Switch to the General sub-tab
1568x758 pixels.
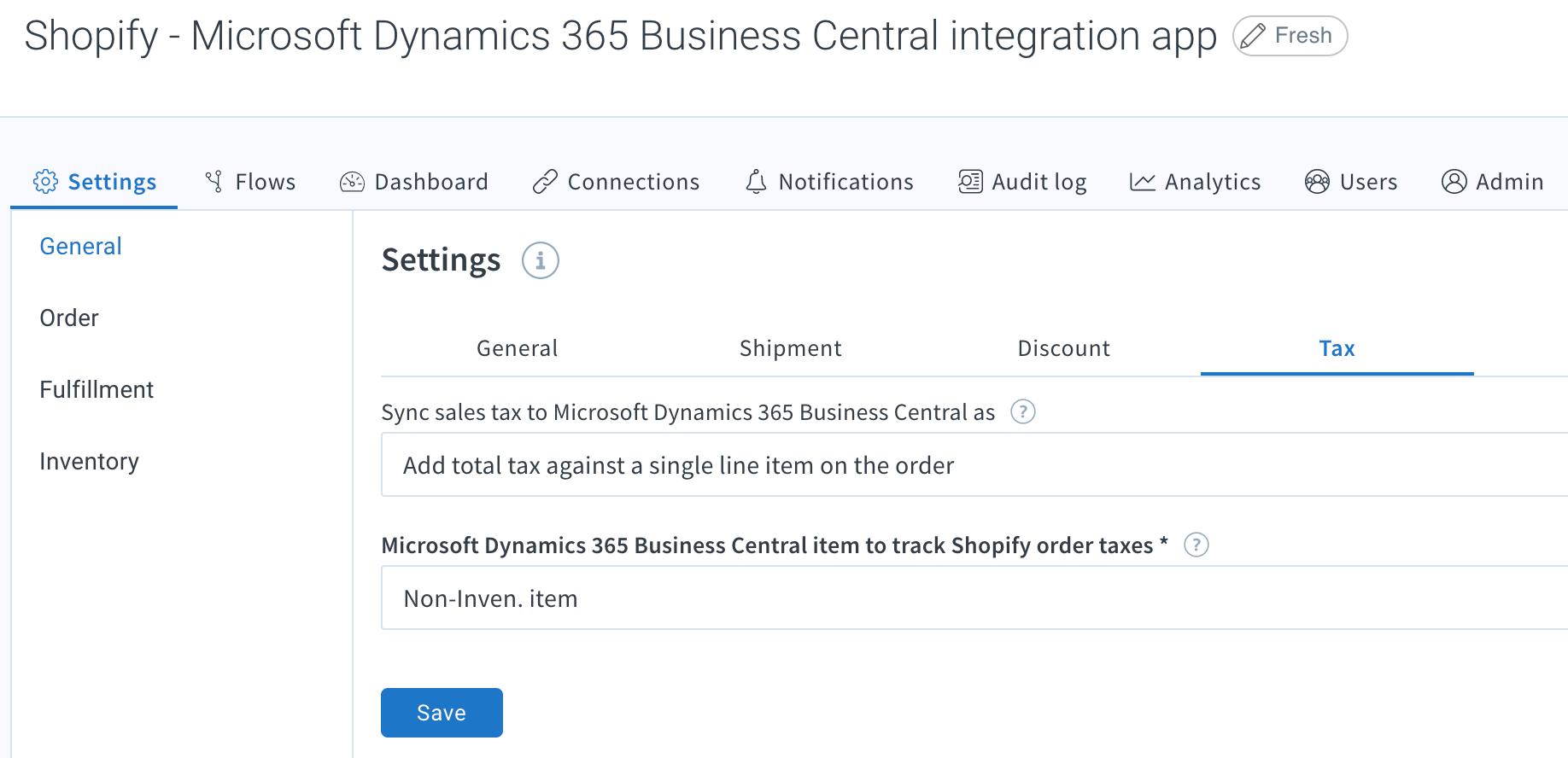(518, 348)
